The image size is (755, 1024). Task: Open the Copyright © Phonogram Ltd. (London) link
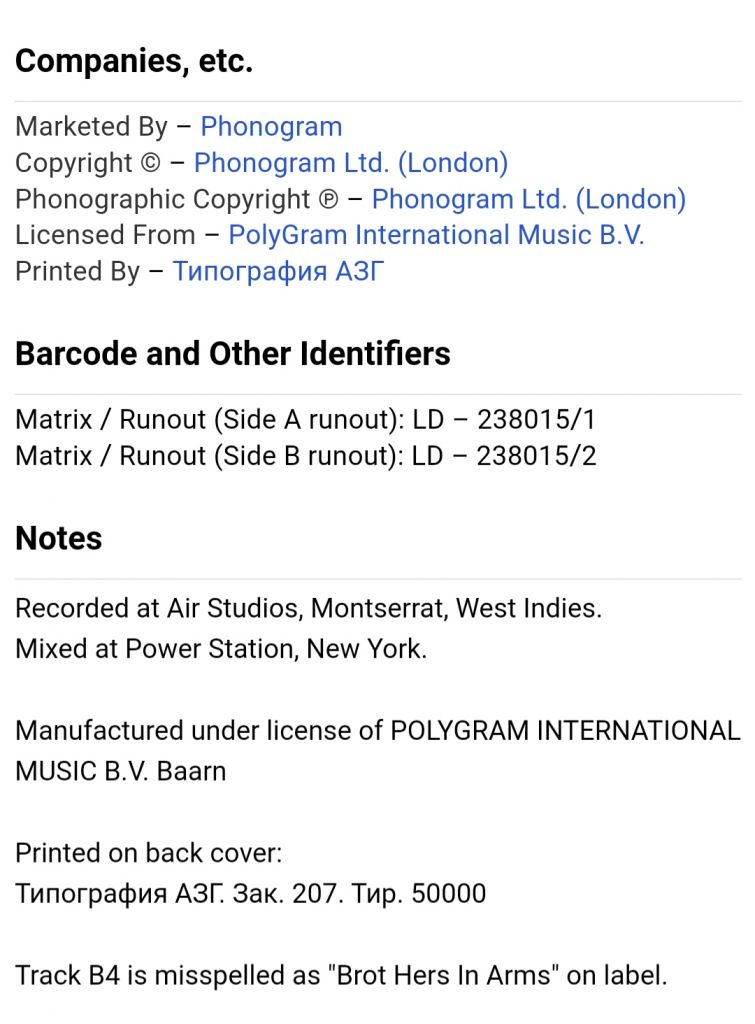[x=351, y=163]
